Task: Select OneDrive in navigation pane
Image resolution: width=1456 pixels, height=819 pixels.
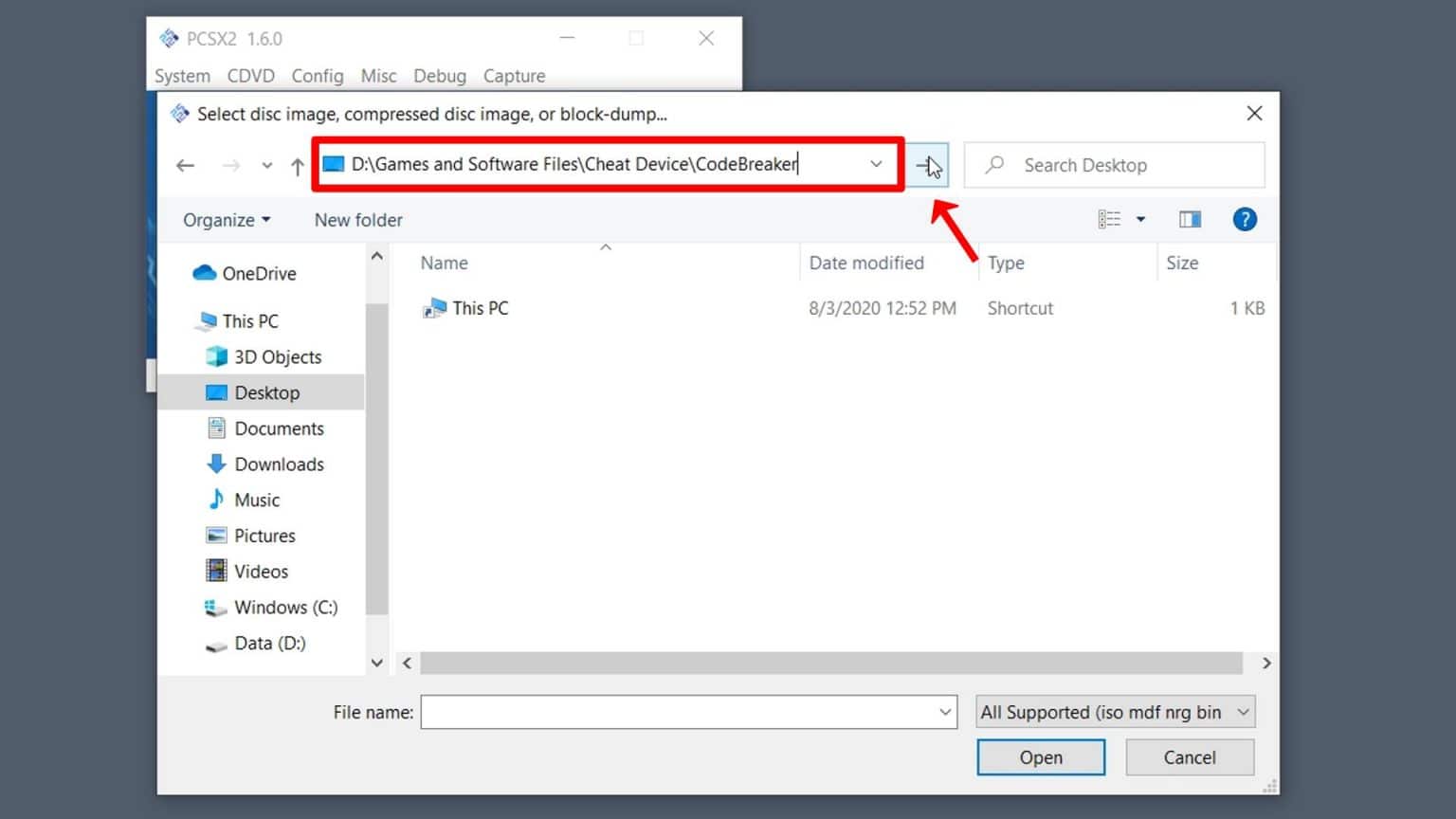Action: click(245, 274)
